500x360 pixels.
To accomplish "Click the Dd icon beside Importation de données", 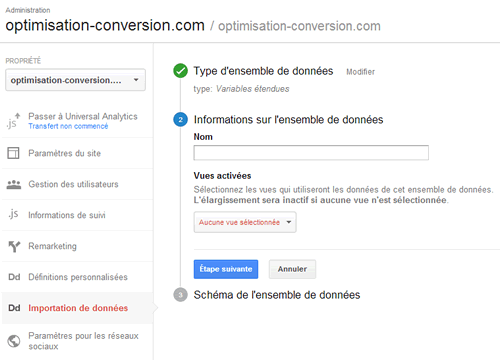I will click(14, 308).
